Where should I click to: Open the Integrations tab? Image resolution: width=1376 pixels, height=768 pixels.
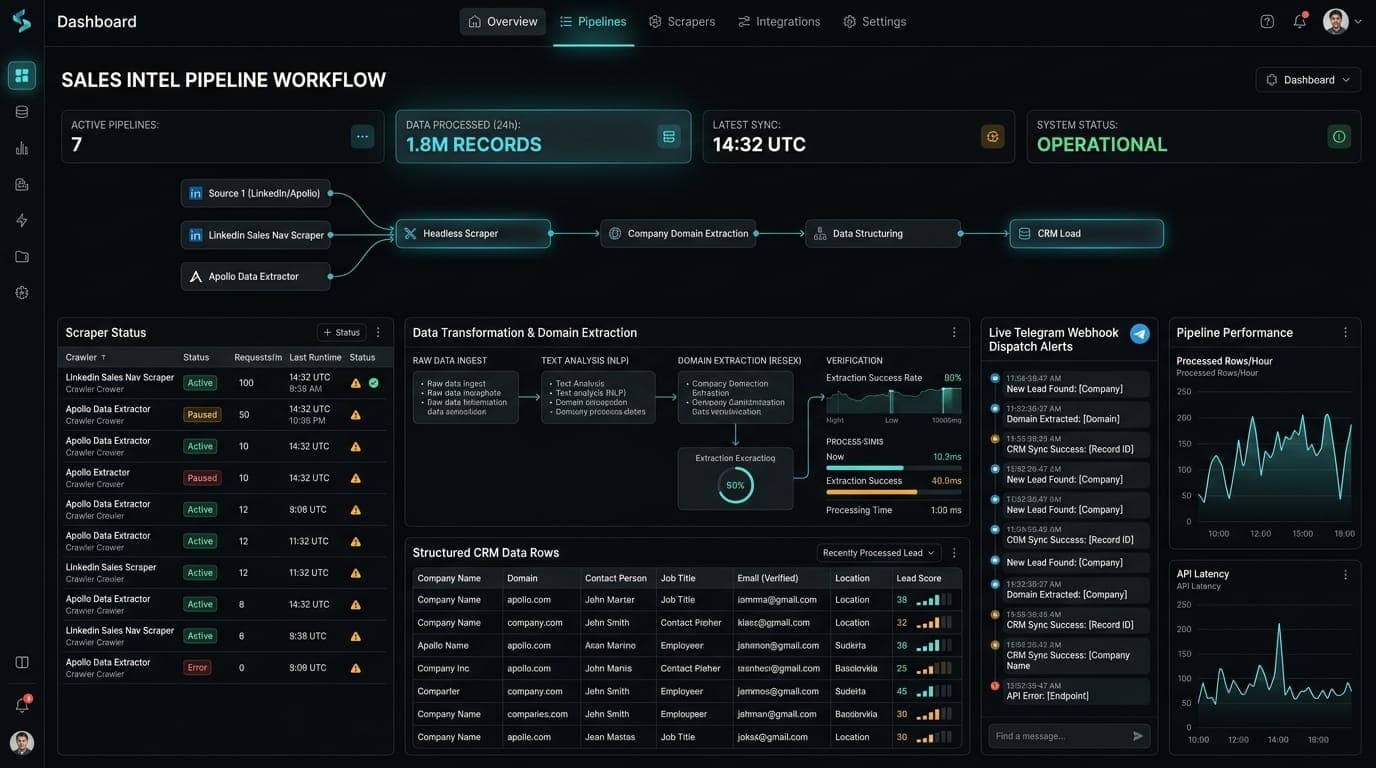(x=779, y=21)
